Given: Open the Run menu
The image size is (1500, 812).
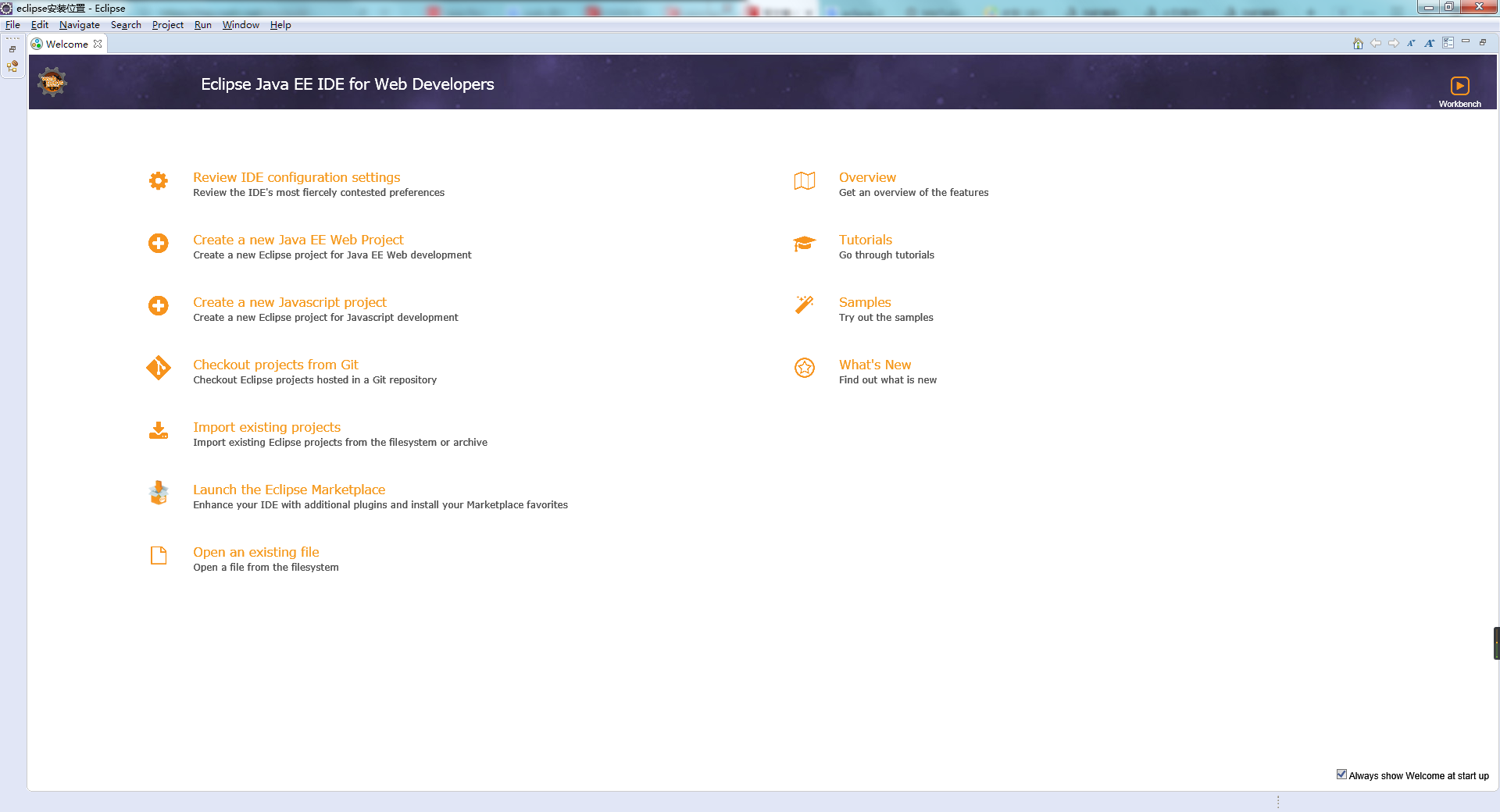Looking at the screenshot, I should [x=203, y=25].
